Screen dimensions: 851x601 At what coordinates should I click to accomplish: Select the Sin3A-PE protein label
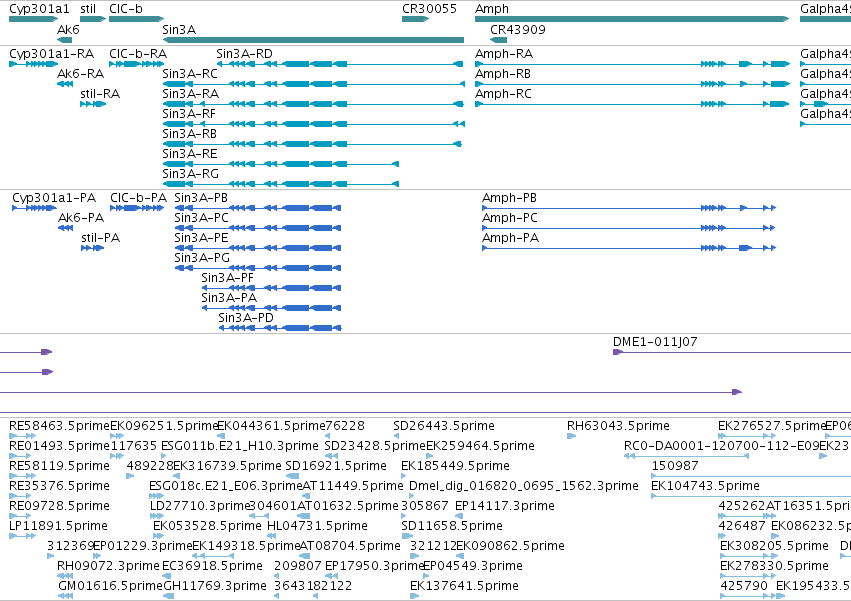[201, 238]
